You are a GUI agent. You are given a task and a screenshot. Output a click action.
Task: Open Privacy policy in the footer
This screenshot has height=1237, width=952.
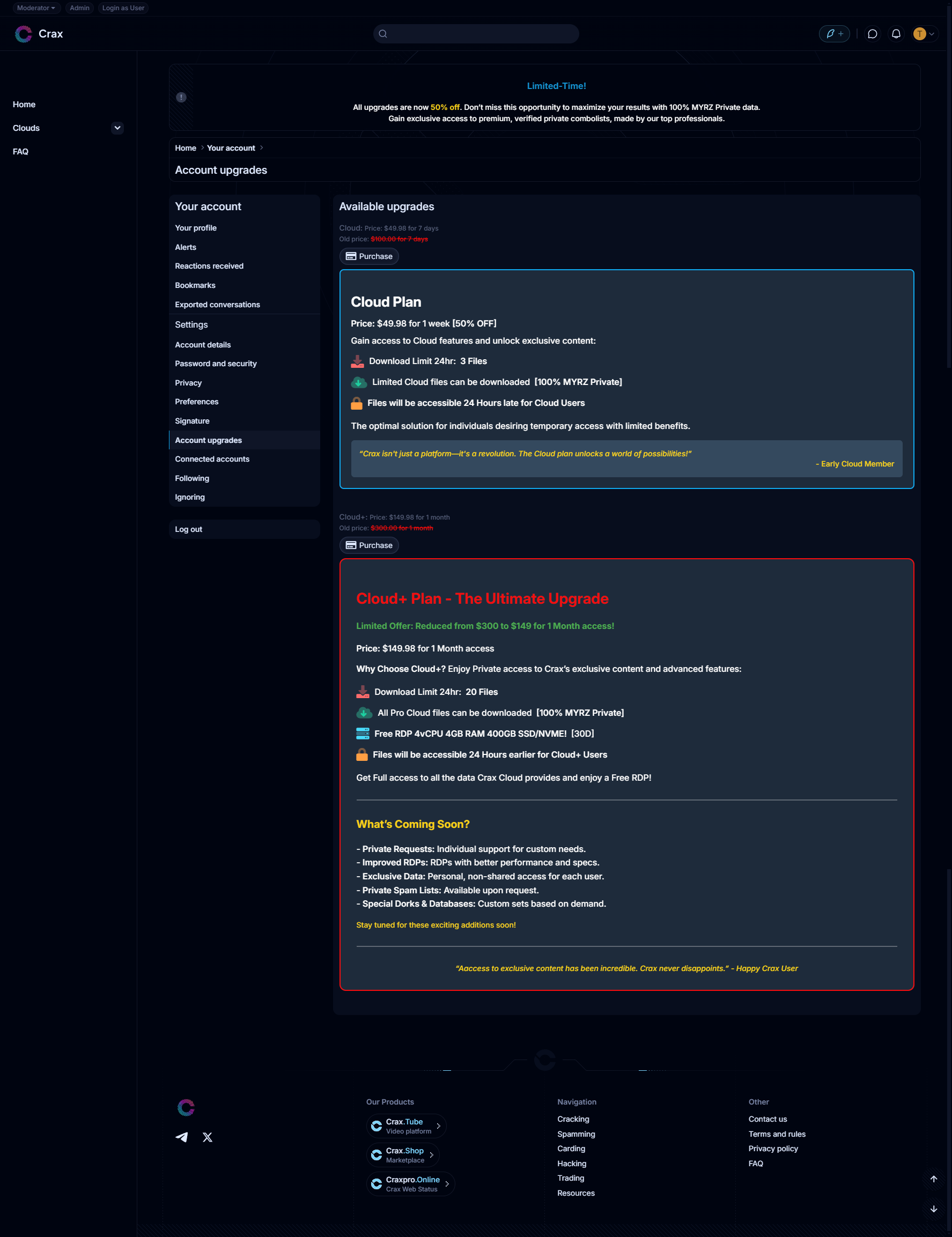pyautogui.click(x=773, y=1149)
